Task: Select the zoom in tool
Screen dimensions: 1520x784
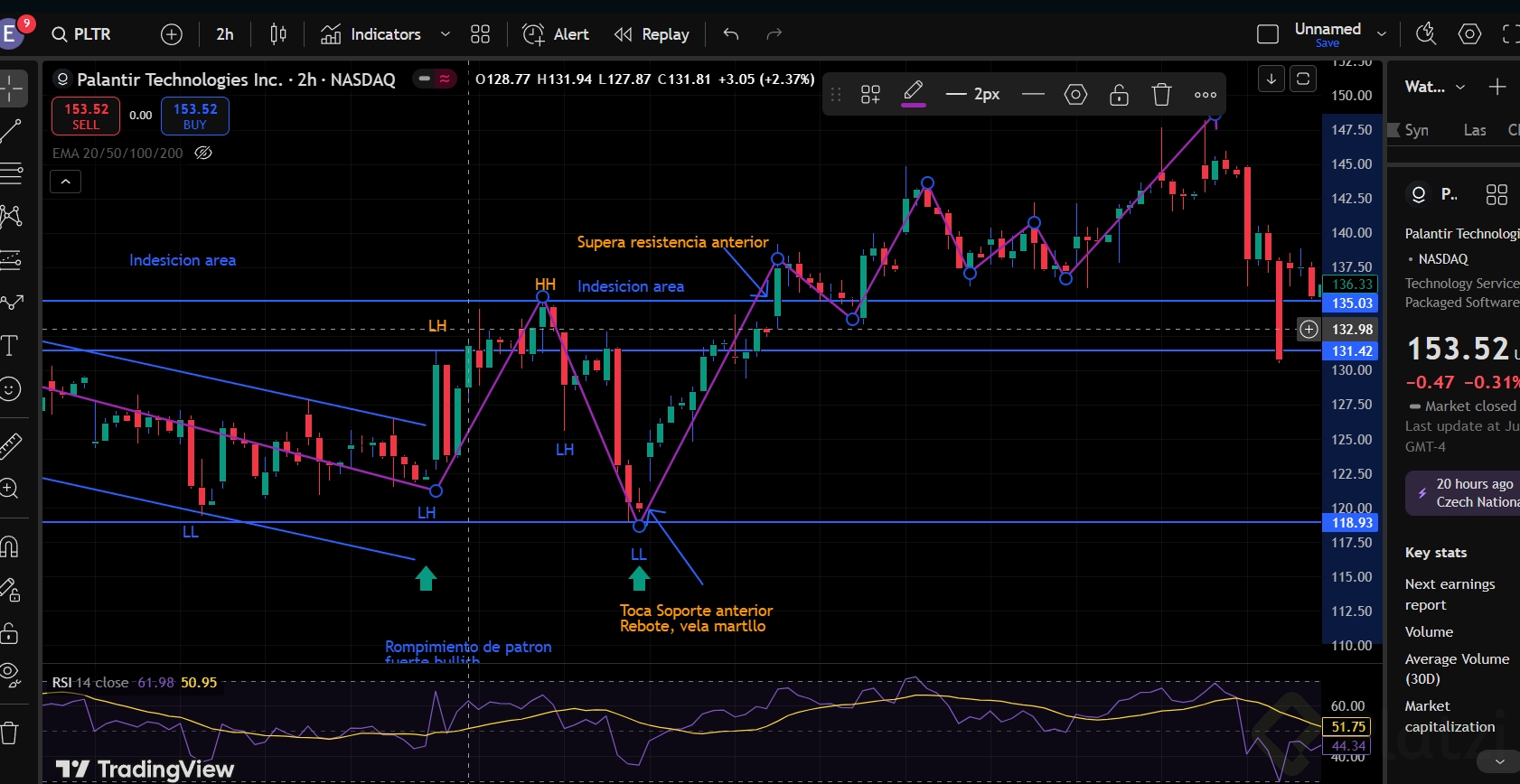Action: click(x=9, y=489)
